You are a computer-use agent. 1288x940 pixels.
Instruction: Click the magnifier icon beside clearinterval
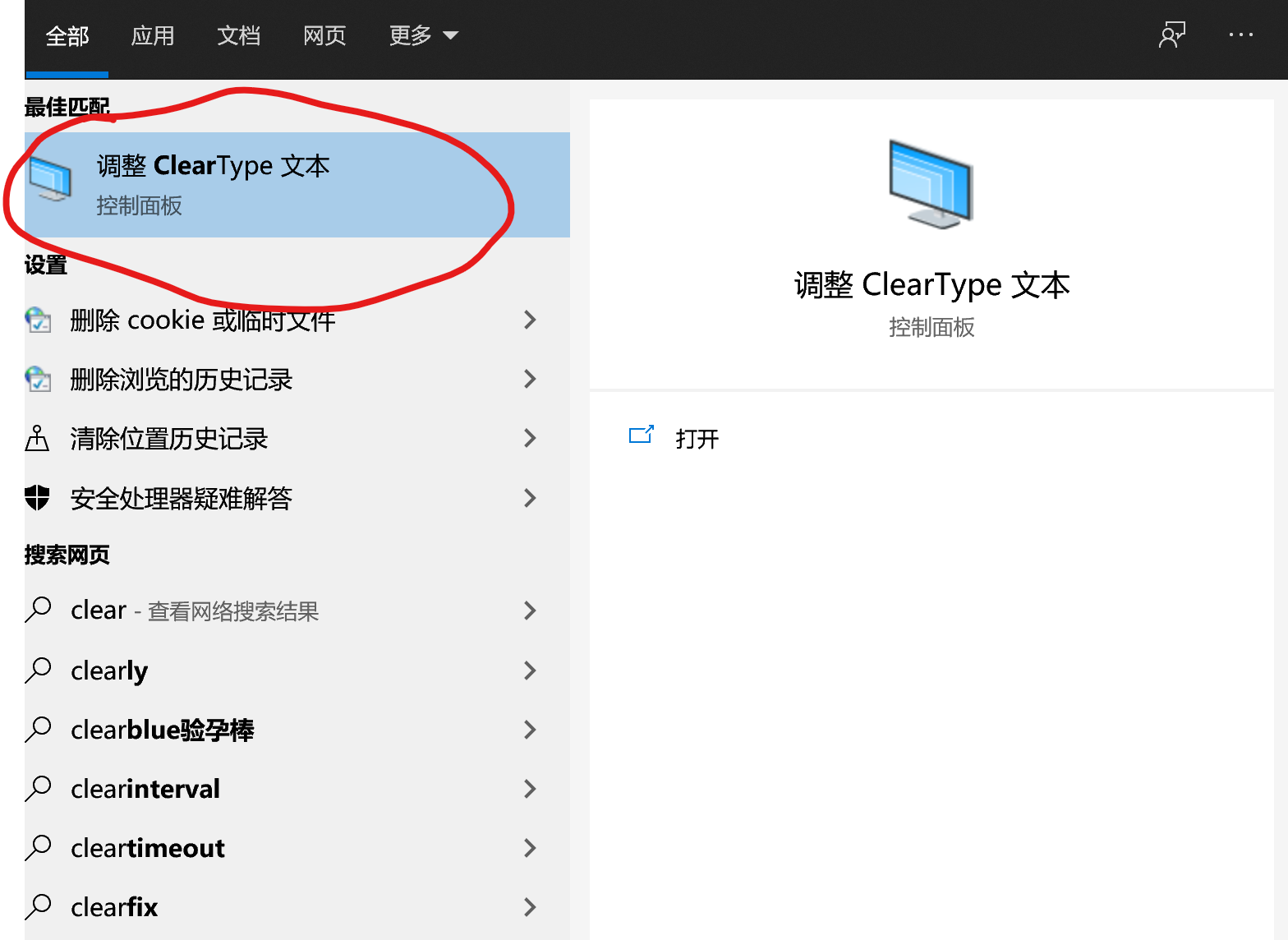(39, 788)
